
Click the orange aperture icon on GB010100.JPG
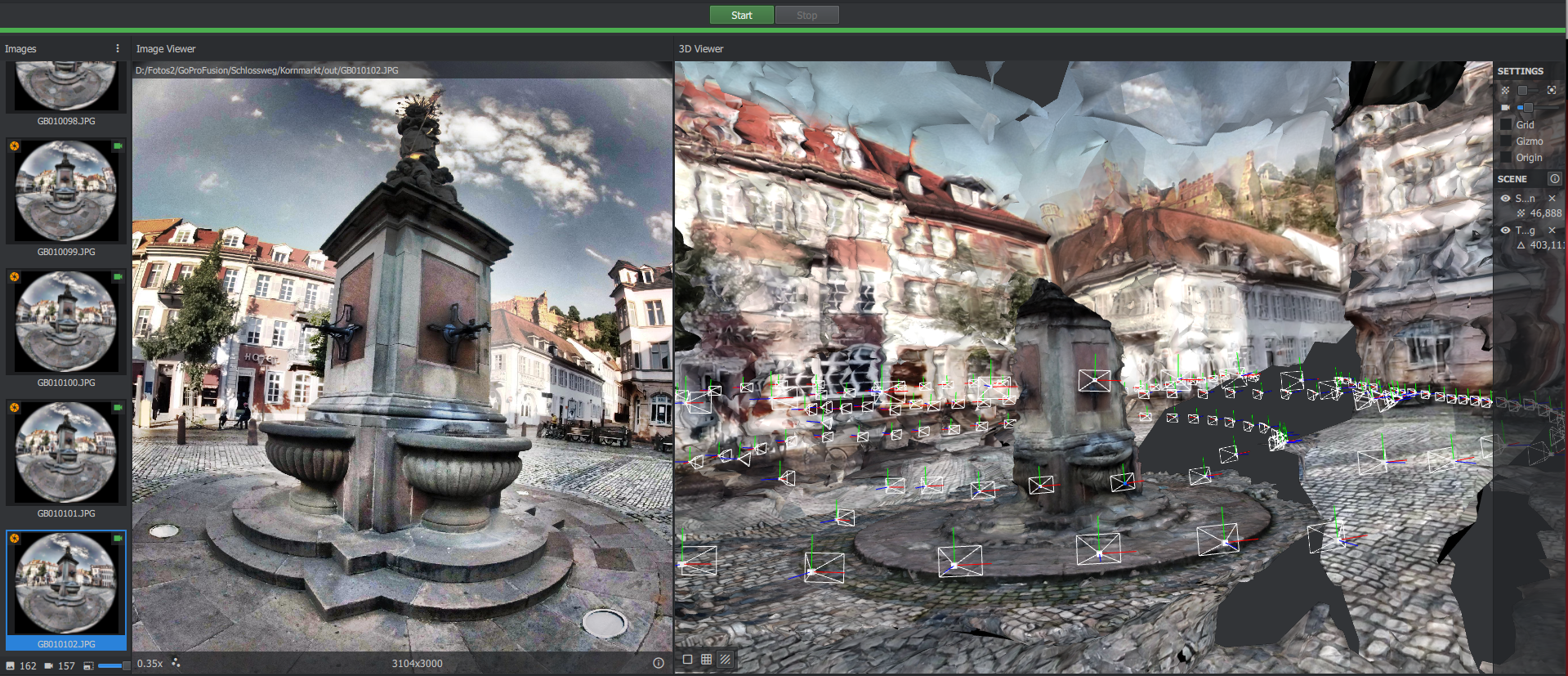tap(15, 277)
